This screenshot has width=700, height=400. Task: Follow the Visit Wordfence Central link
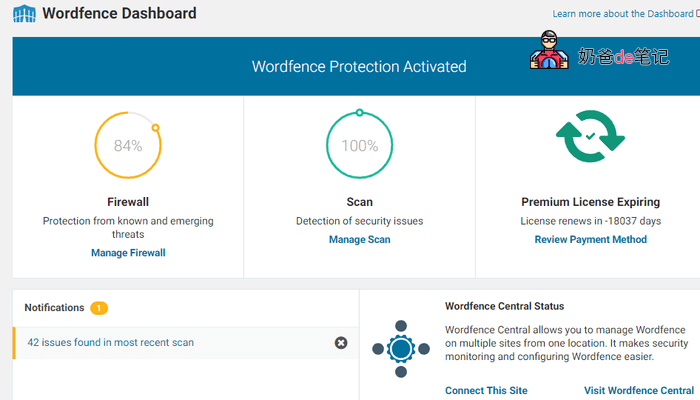pyautogui.click(x=638, y=390)
